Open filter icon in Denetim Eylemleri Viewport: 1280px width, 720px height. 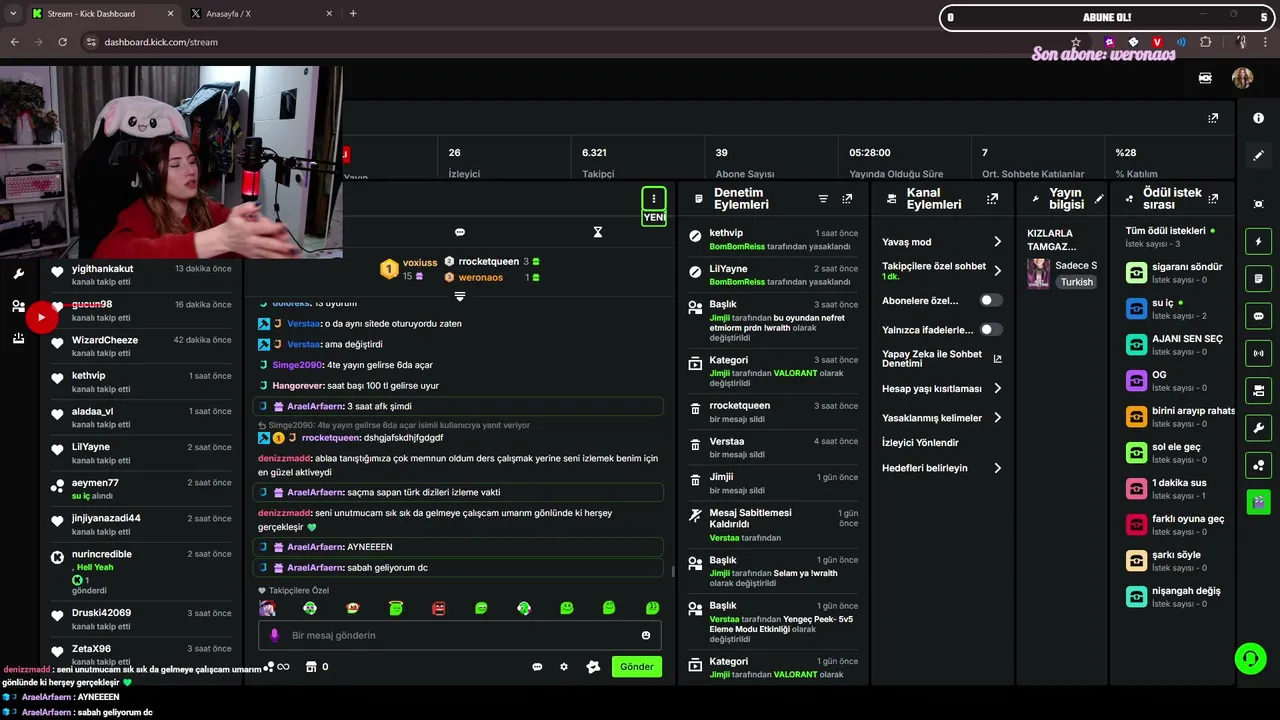click(x=823, y=199)
